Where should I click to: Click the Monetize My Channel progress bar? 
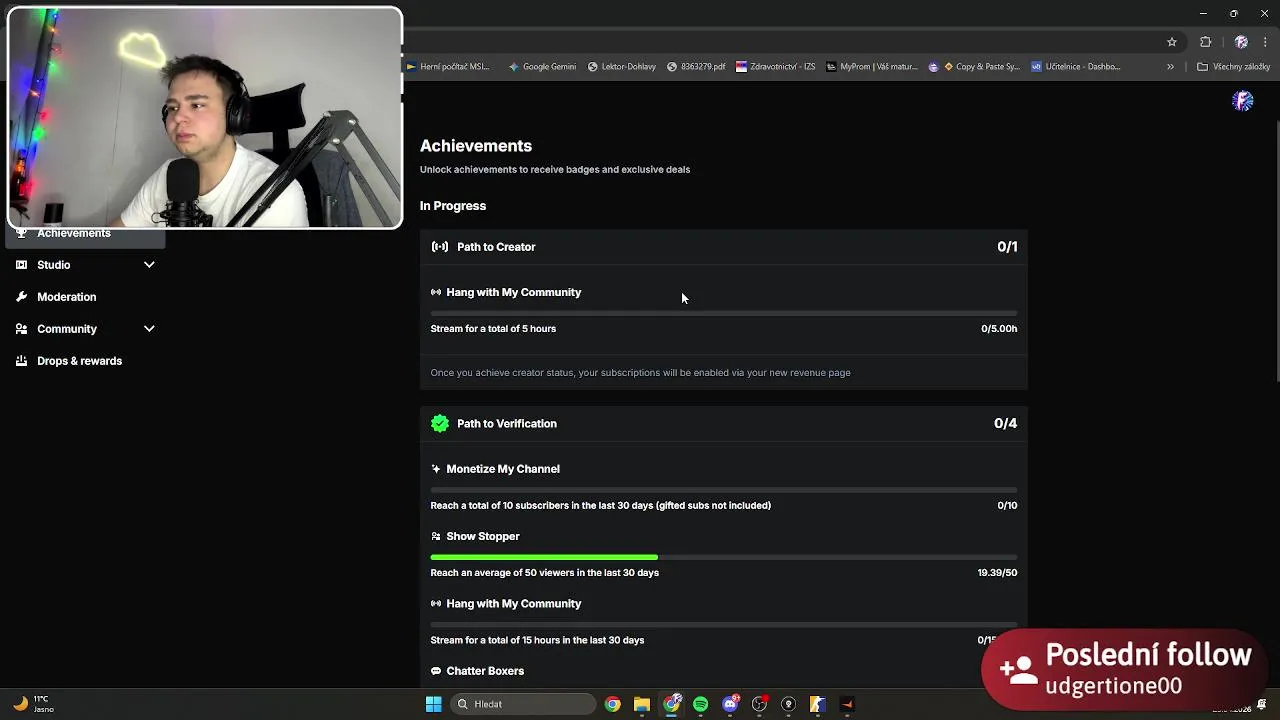724,490
